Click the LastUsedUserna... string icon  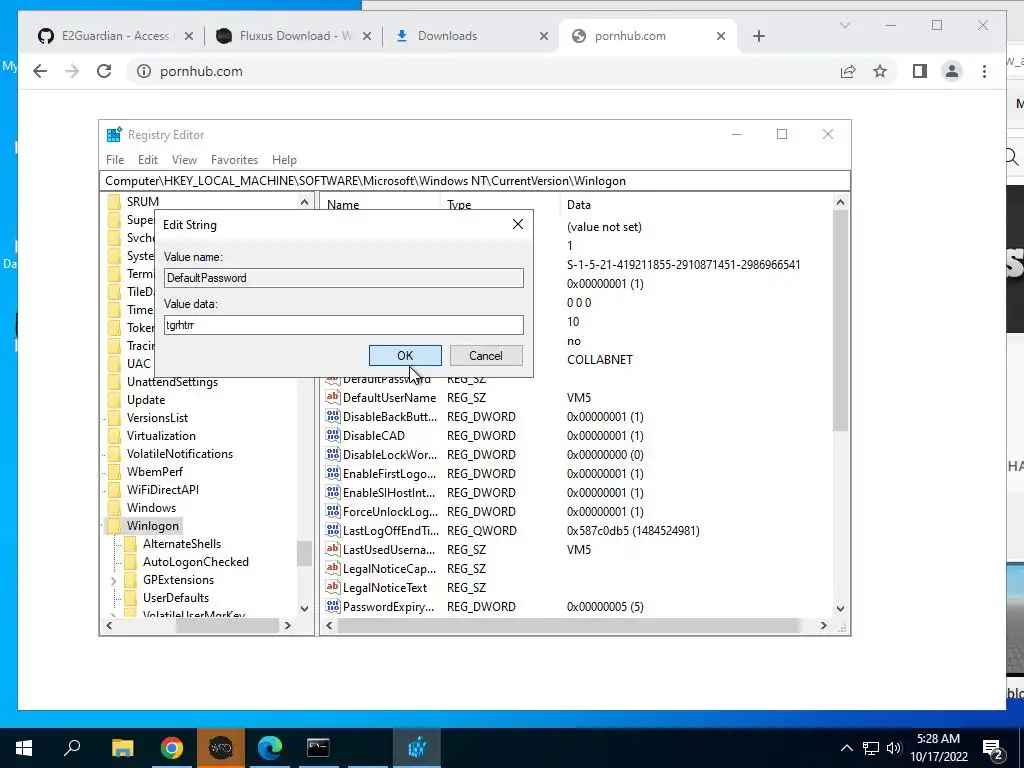(333, 549)
